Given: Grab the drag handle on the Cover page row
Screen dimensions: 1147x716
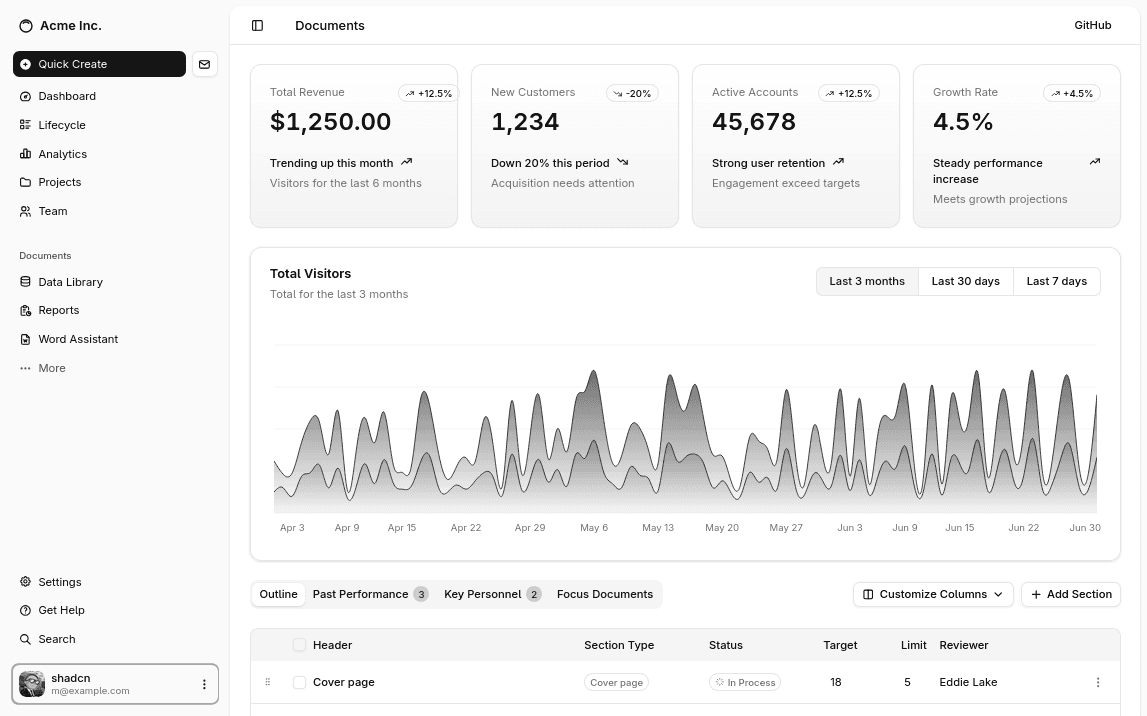Looking at the screenshot, I should [267, 682].
